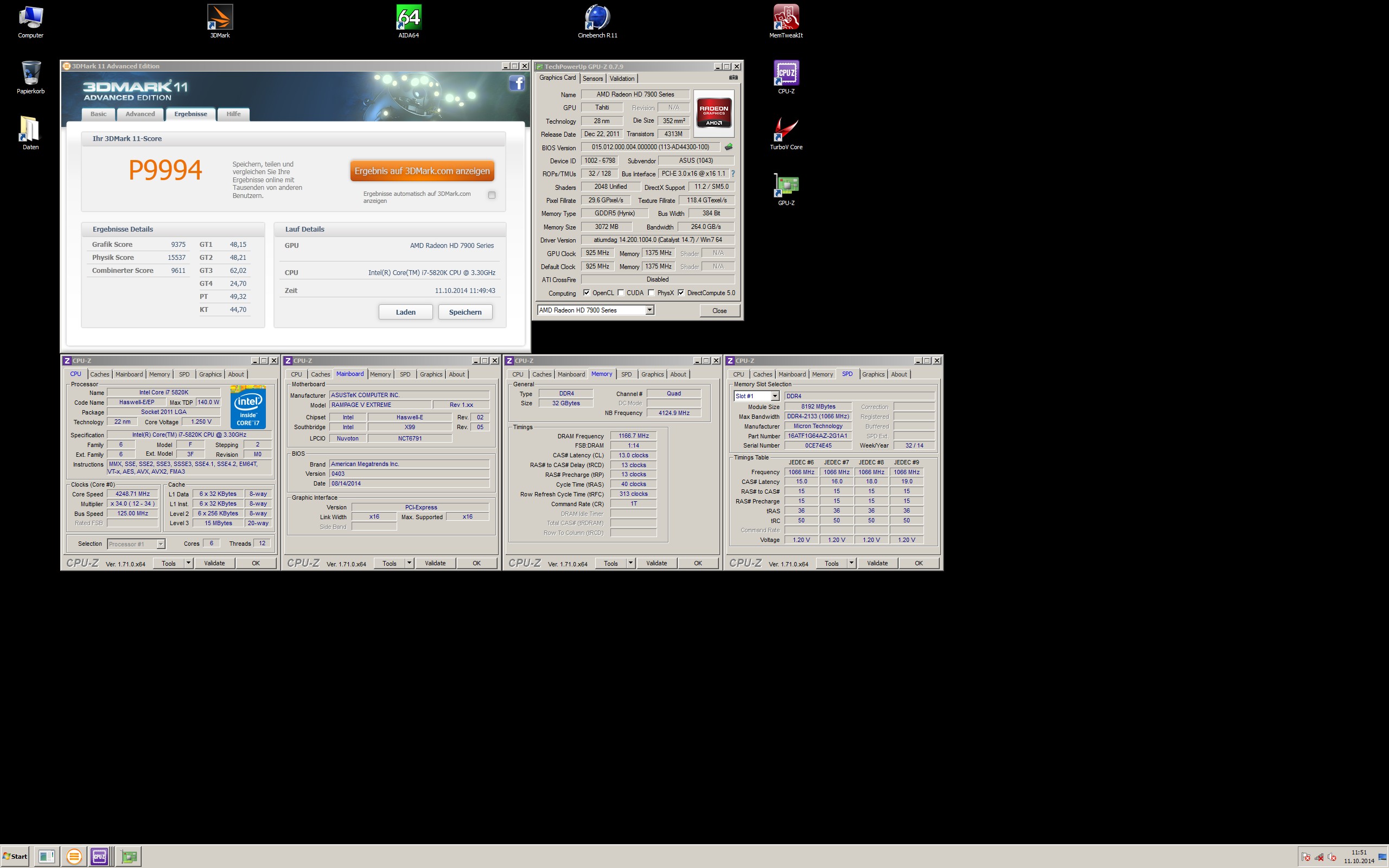Switch to Advanced tab in 3DMark 11
Image resolution: width=1389 pixels, height=868 pixels.
point(140,114)
